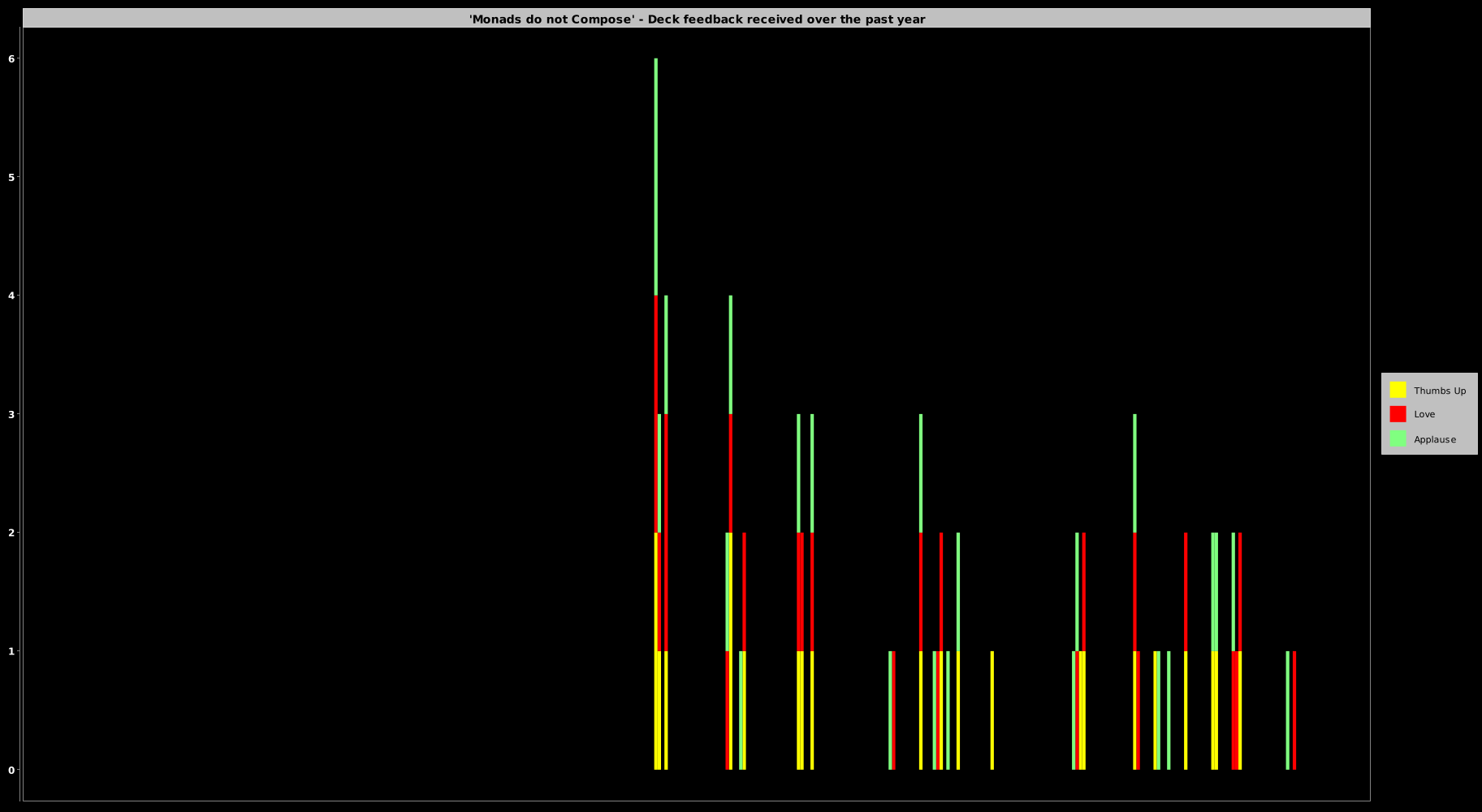Click the y-axis label 0
This screenshot has height=812, width=1482.
coord(12,770)
